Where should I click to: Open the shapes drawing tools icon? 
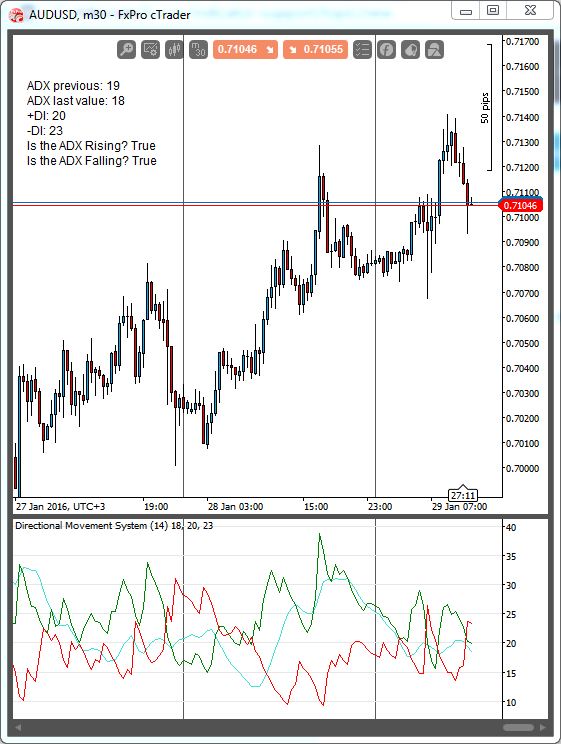tap(434, 49)
